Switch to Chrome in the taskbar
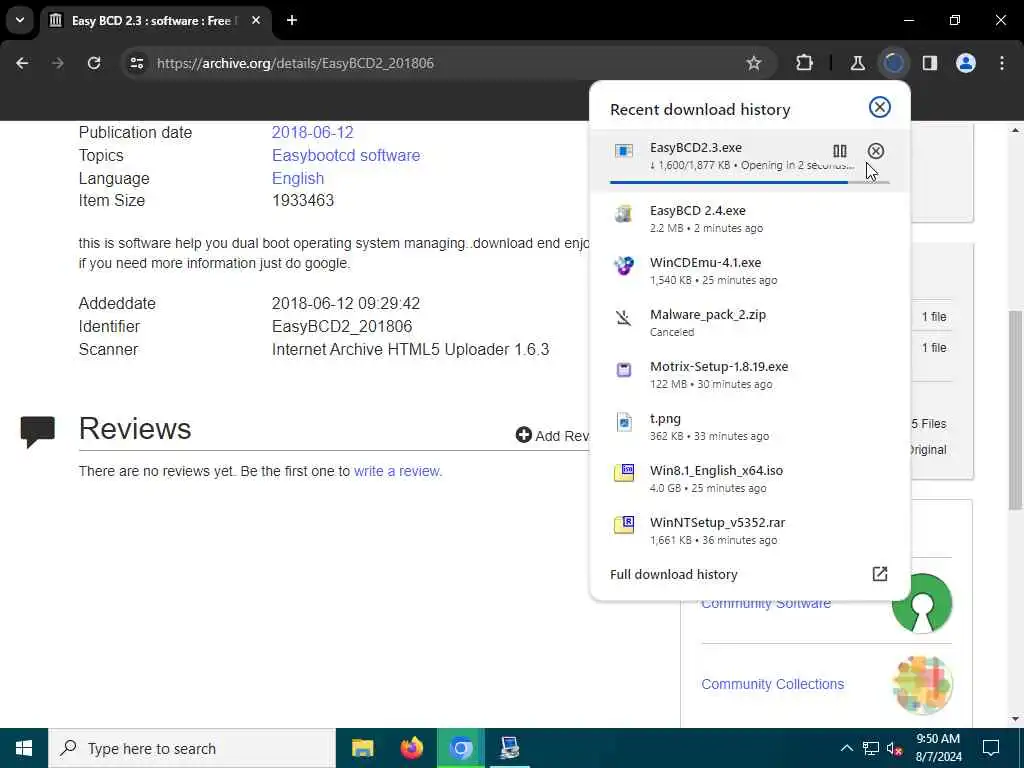1024x768 pixels. click(460, 748)
